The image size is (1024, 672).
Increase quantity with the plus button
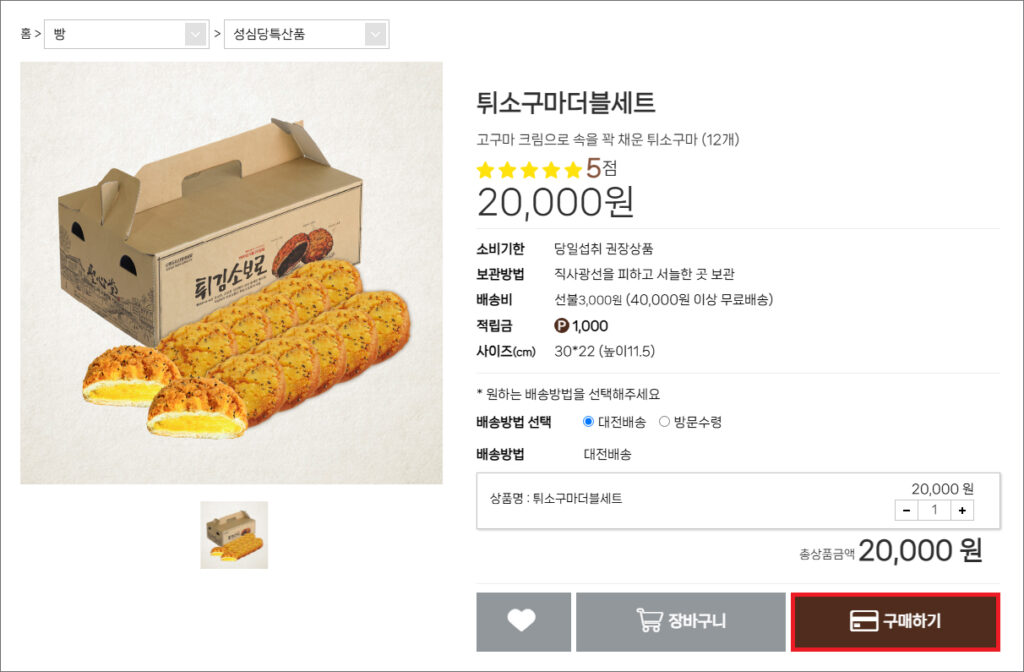962,510
